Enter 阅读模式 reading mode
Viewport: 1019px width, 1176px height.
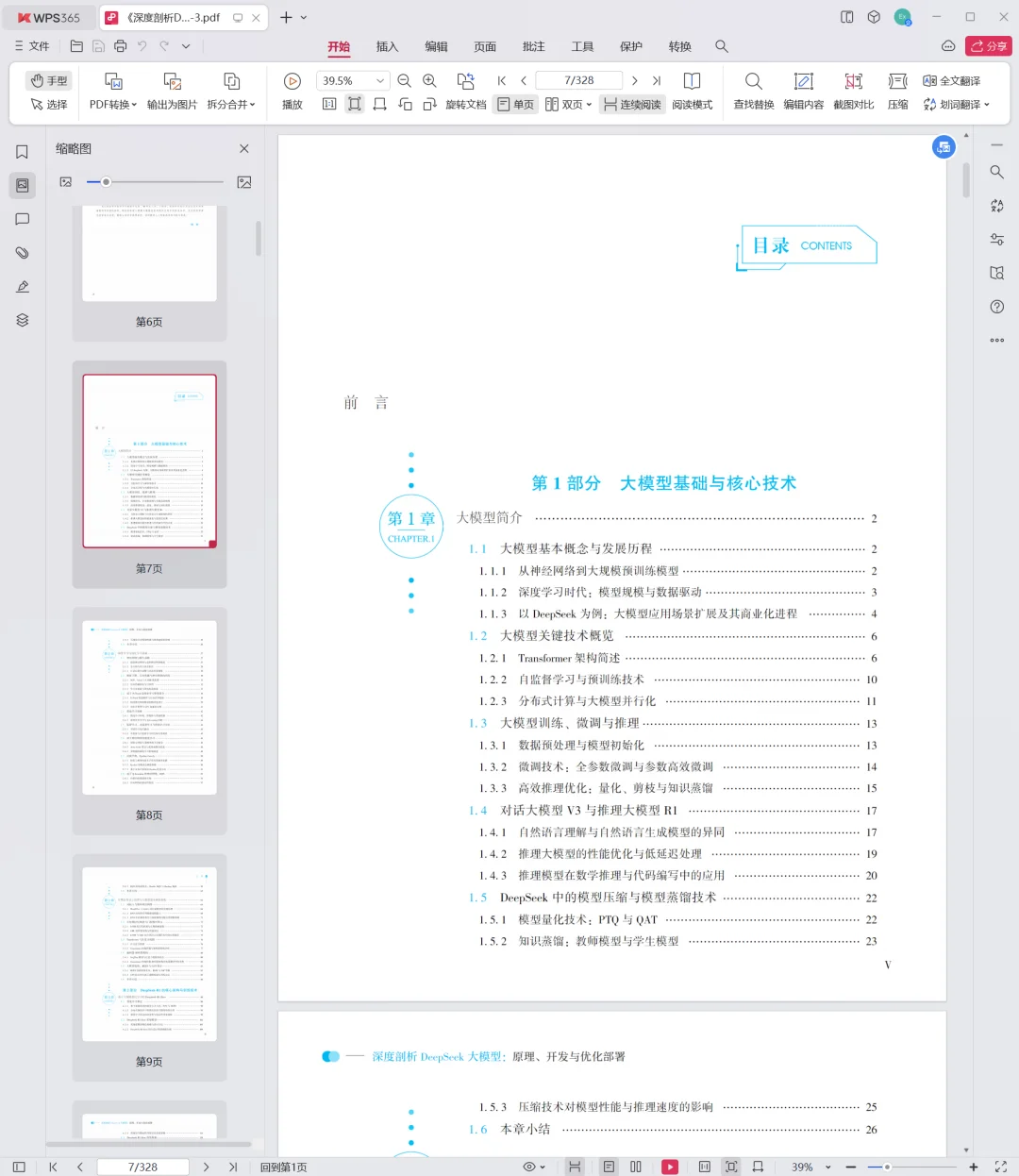pos(692,92)
